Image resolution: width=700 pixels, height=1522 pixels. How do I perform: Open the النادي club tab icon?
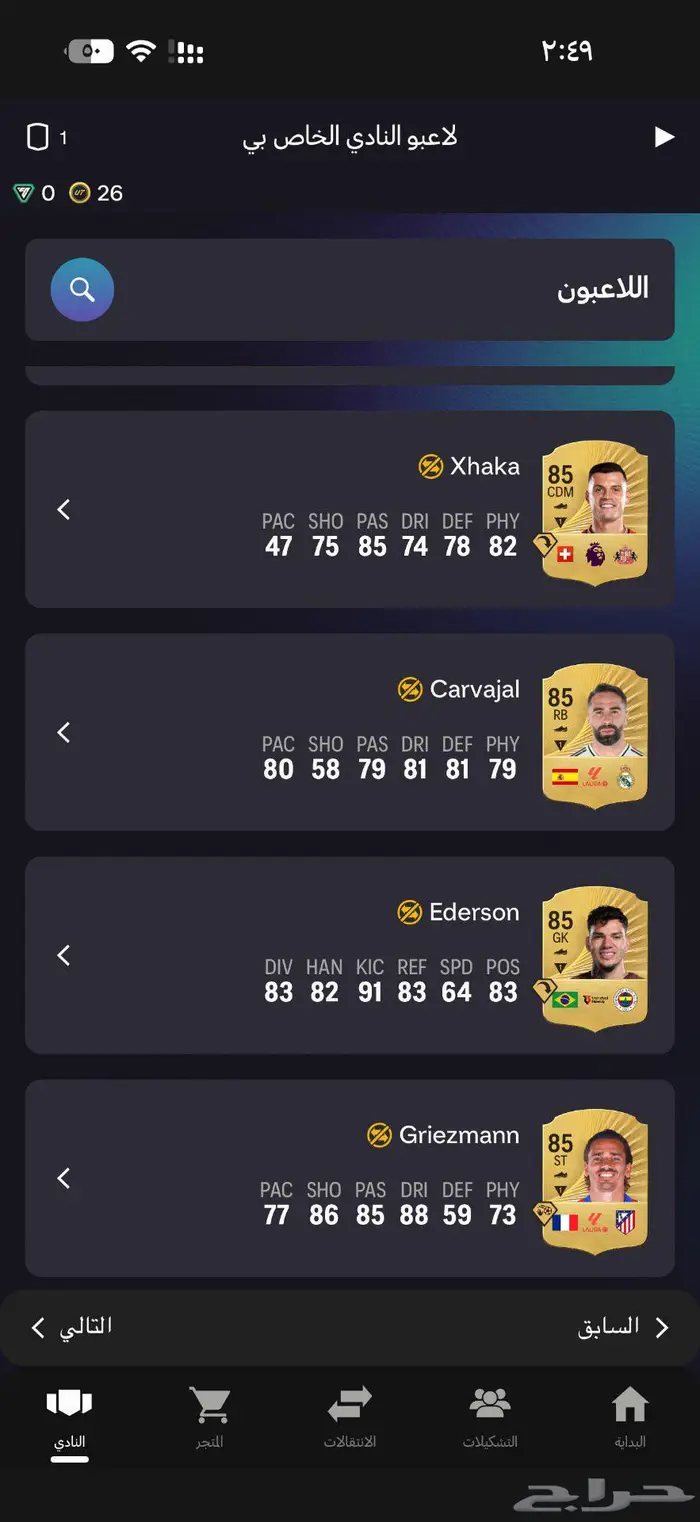(x=69, y=1403)
